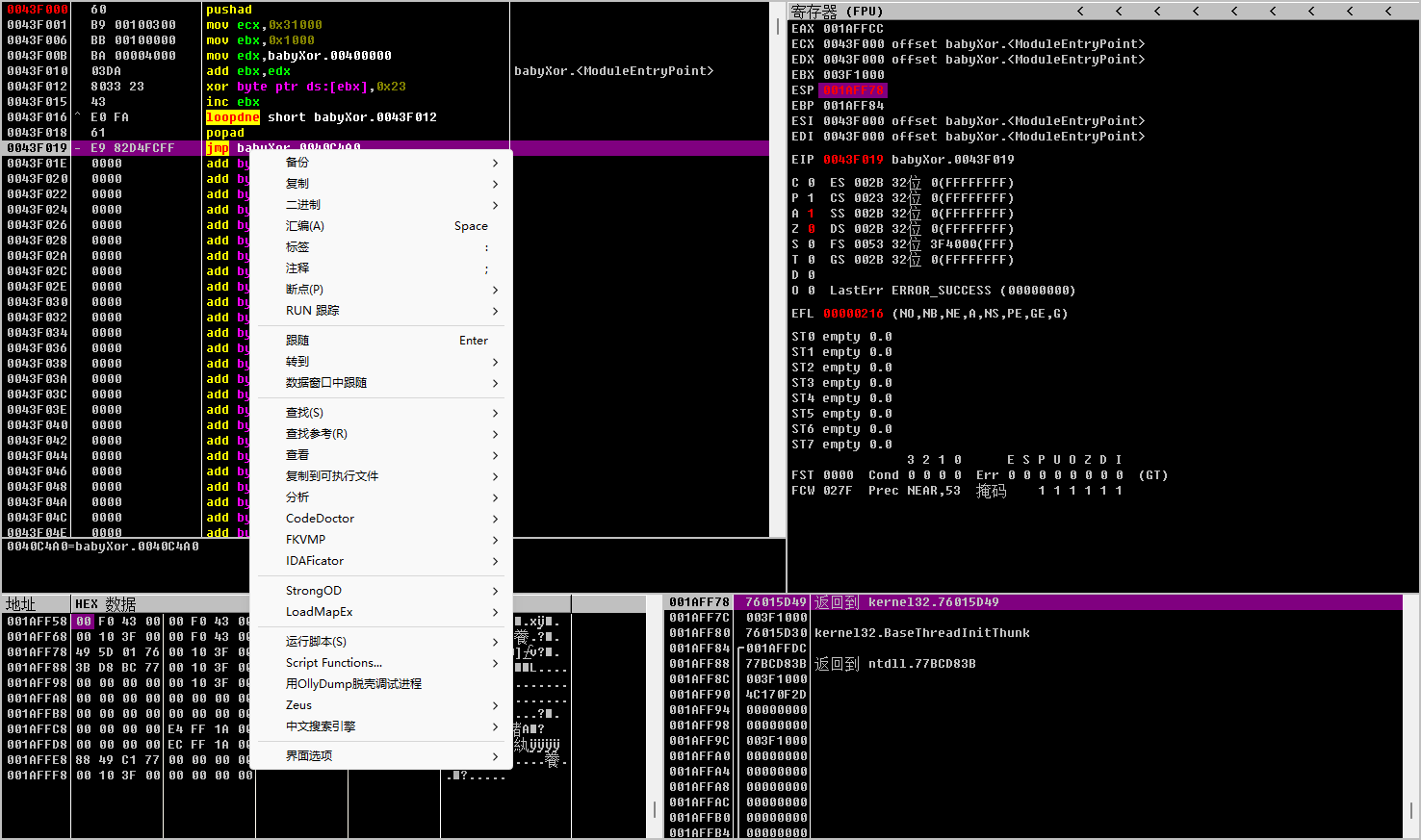Image resolution: width=1421 pixels, height=840 pixels.
Task: Choose 跟随 in context menu
Action: pos(381,341)
